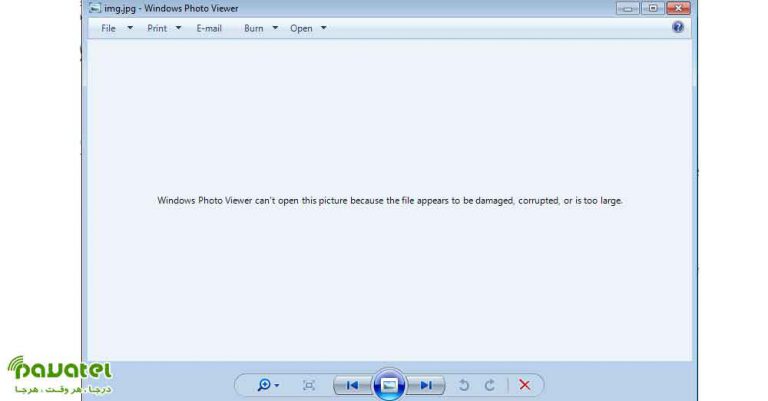Rotate the picture counterclockwise

pos(463,385)
